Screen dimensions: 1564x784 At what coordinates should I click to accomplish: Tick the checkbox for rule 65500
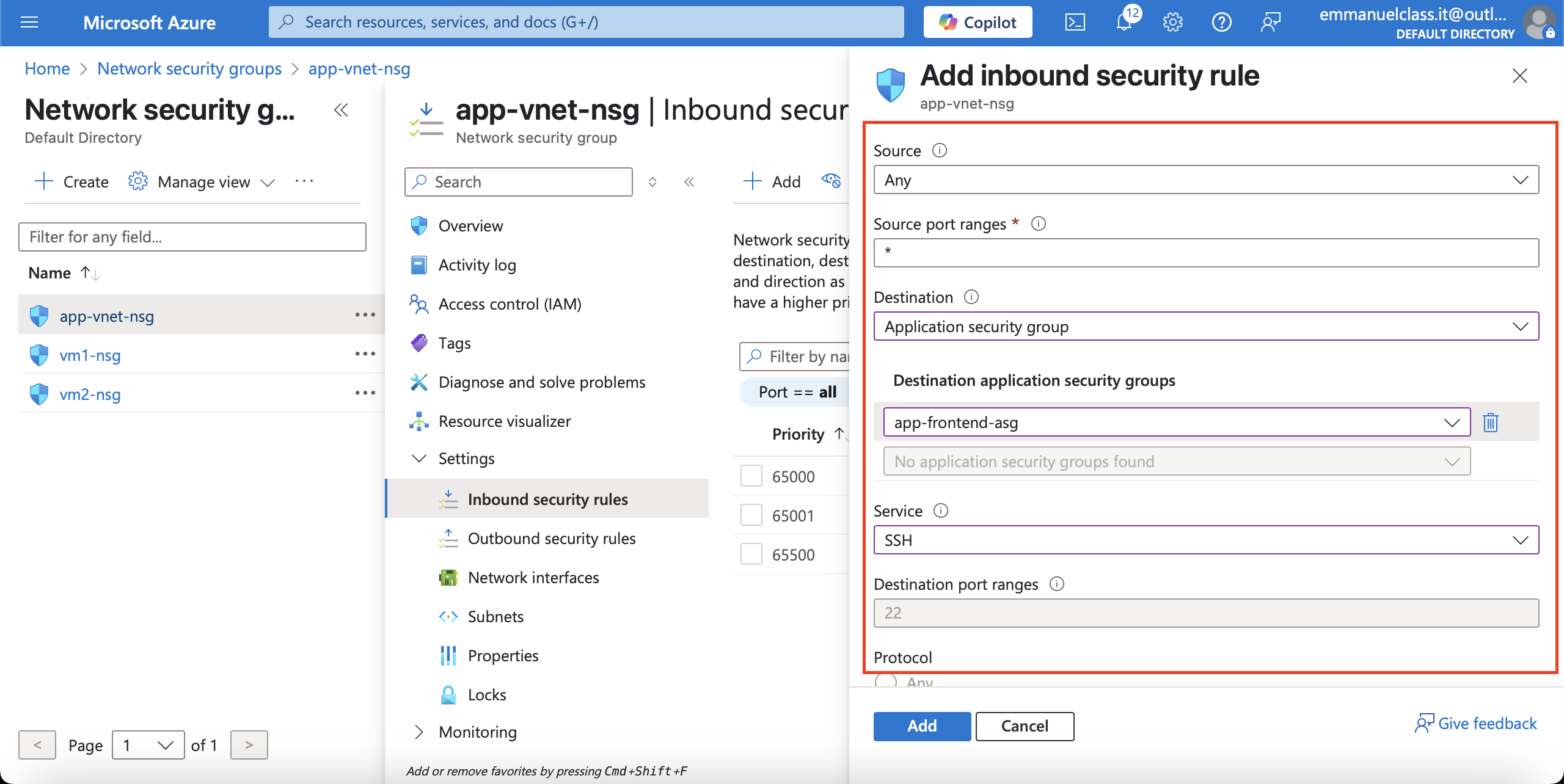(751, 554)
